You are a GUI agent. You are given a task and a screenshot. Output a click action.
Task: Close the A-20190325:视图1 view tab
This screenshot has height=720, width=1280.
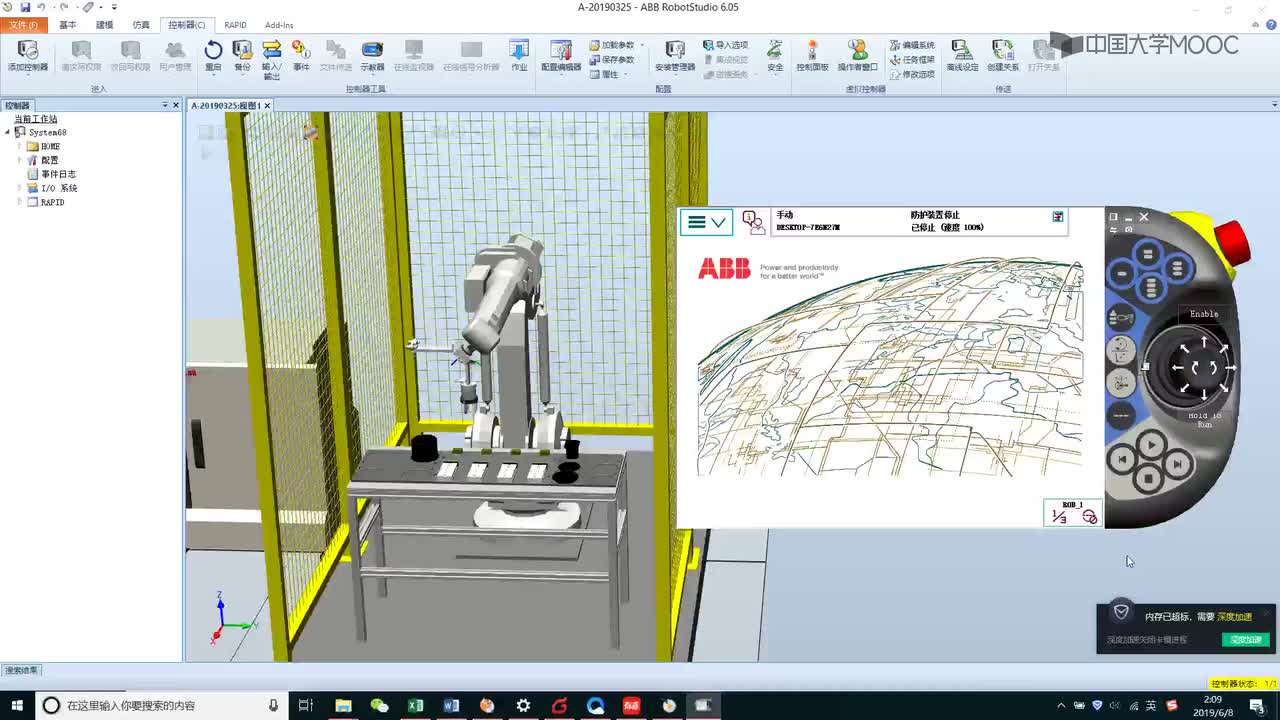[x=268, y=105]
